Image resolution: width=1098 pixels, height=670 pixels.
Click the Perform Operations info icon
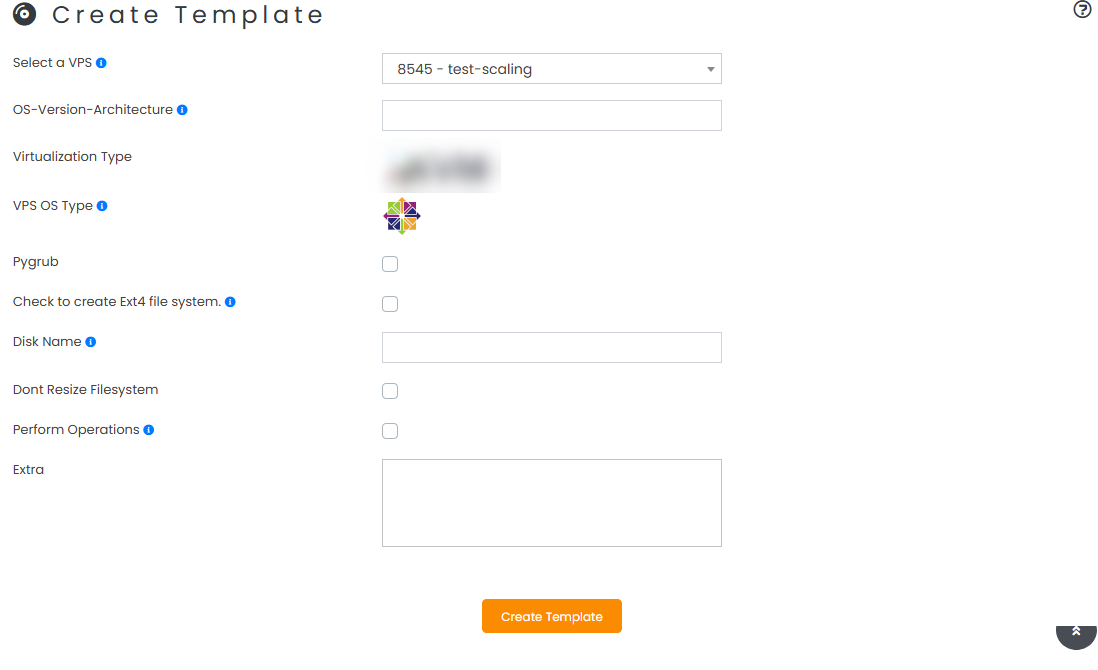click(149, 429)
